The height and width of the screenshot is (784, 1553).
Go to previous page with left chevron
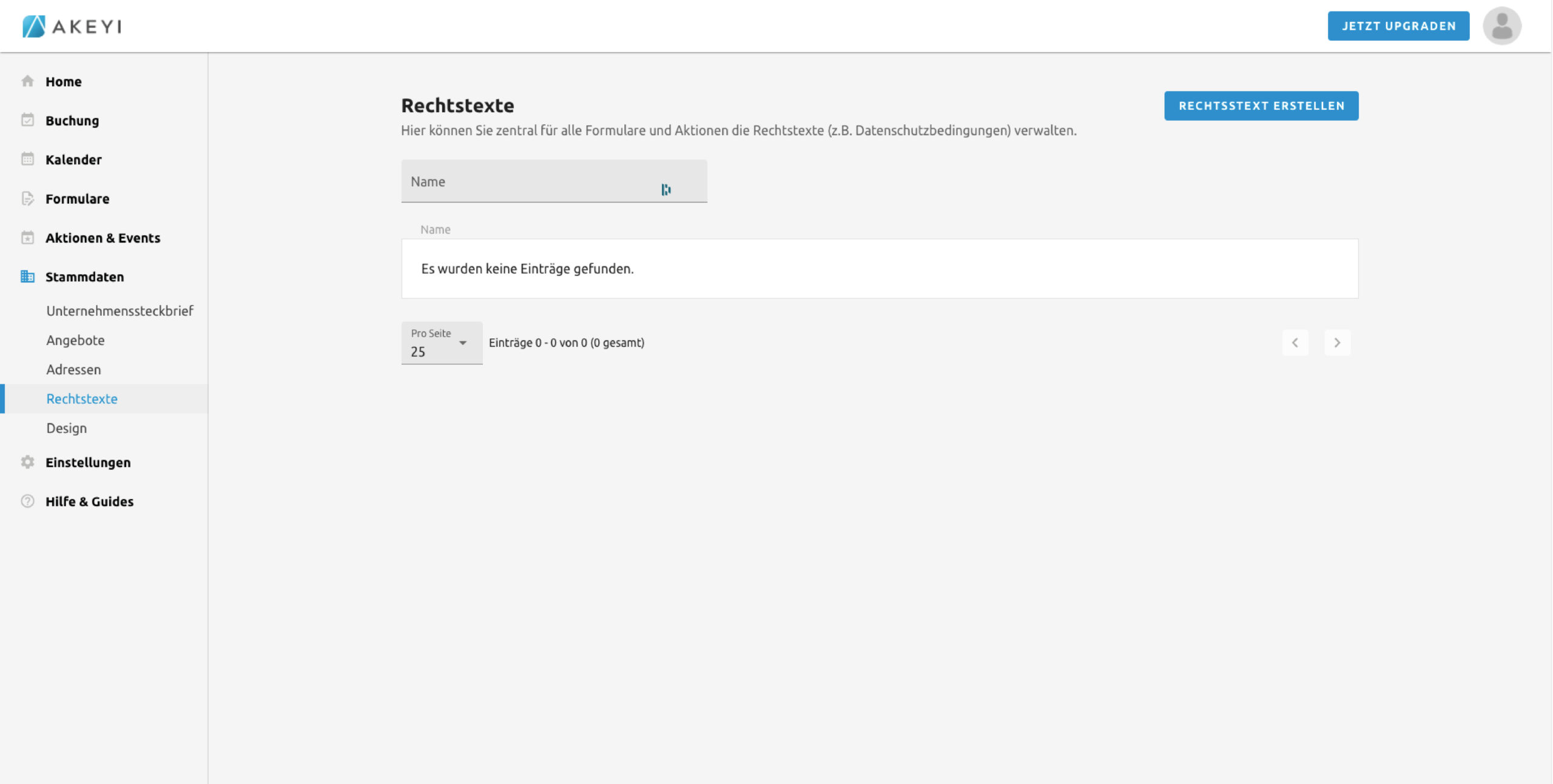point(1295,343)
